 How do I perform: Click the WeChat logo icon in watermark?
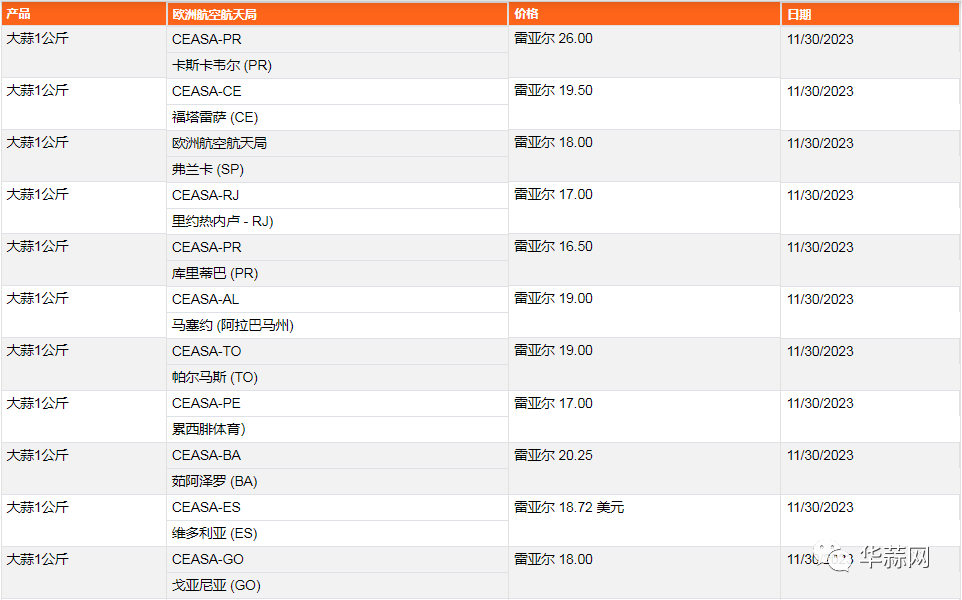(834, 556)
